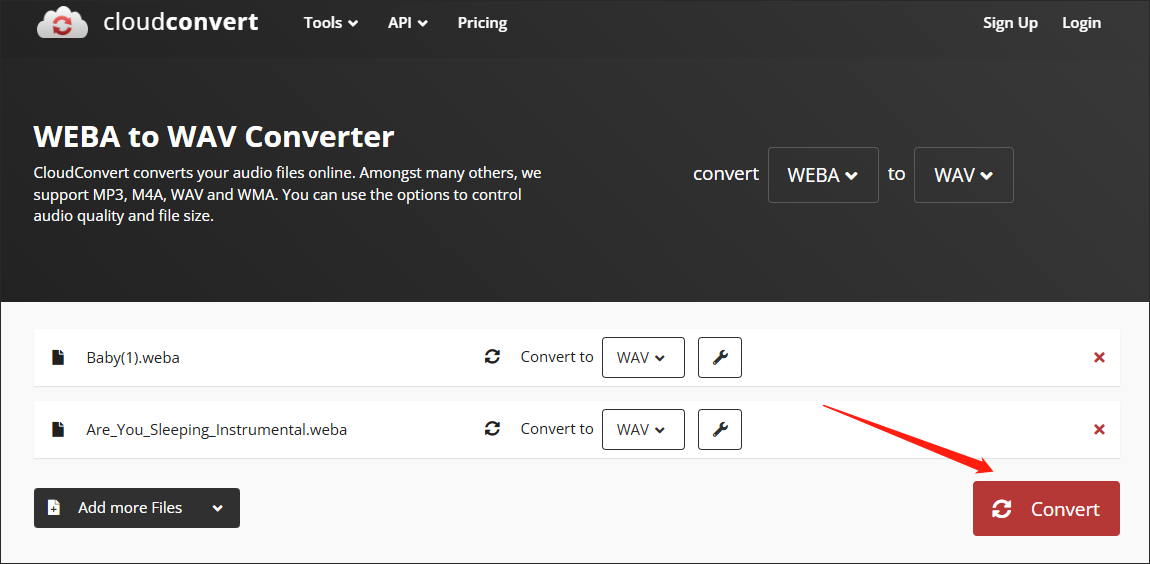Click the CloudConvert description paragraph
Screen dimensions: 1150x564
[x=288, y=195]
